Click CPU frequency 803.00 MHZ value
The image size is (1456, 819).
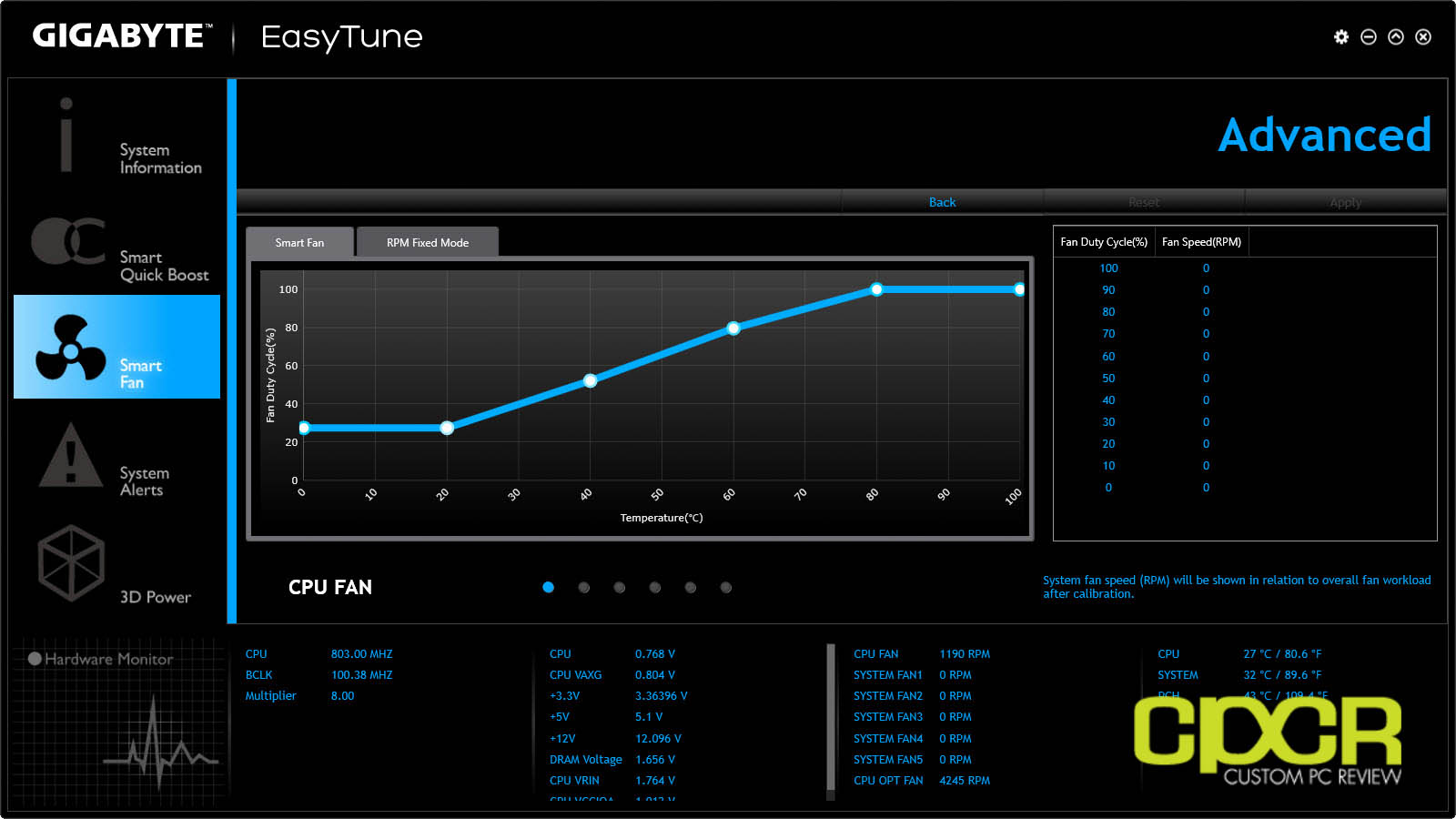[361, 654]
